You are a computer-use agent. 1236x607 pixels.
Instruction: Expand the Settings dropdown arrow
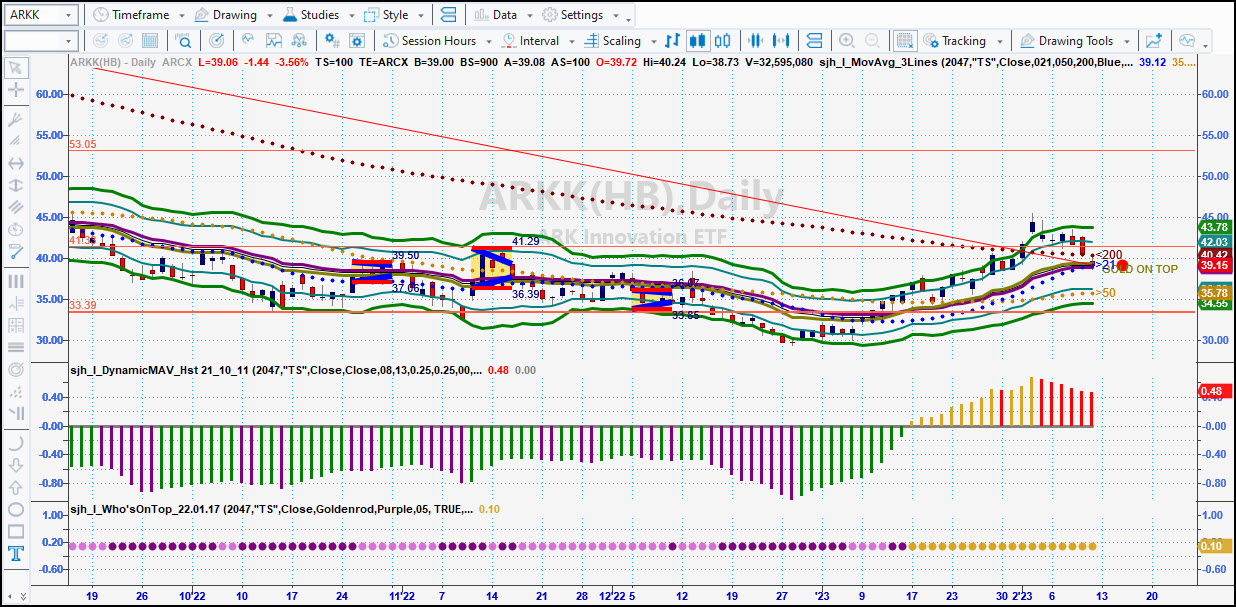click(x=614, y=16)
